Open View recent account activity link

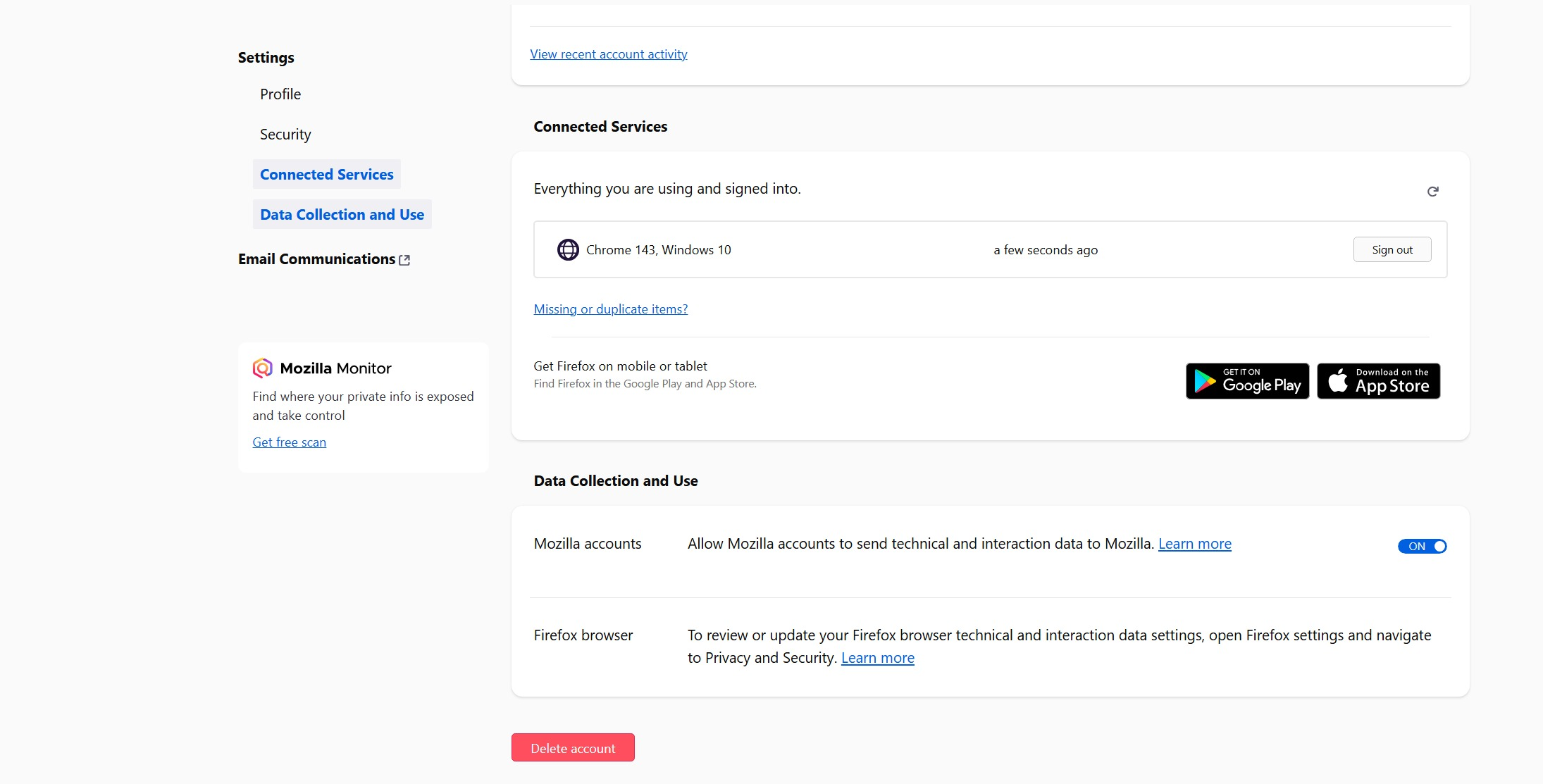[608, 54]
